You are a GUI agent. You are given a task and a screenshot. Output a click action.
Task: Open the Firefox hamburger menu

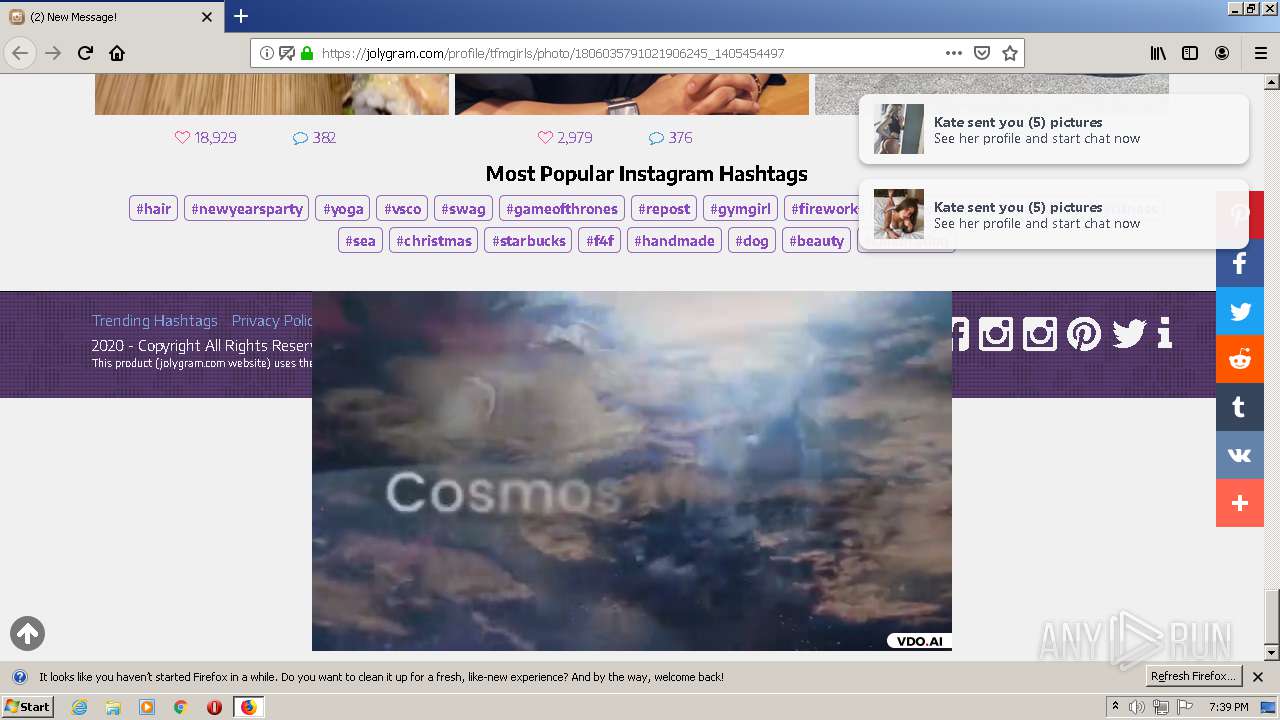tap(1260, 53)
